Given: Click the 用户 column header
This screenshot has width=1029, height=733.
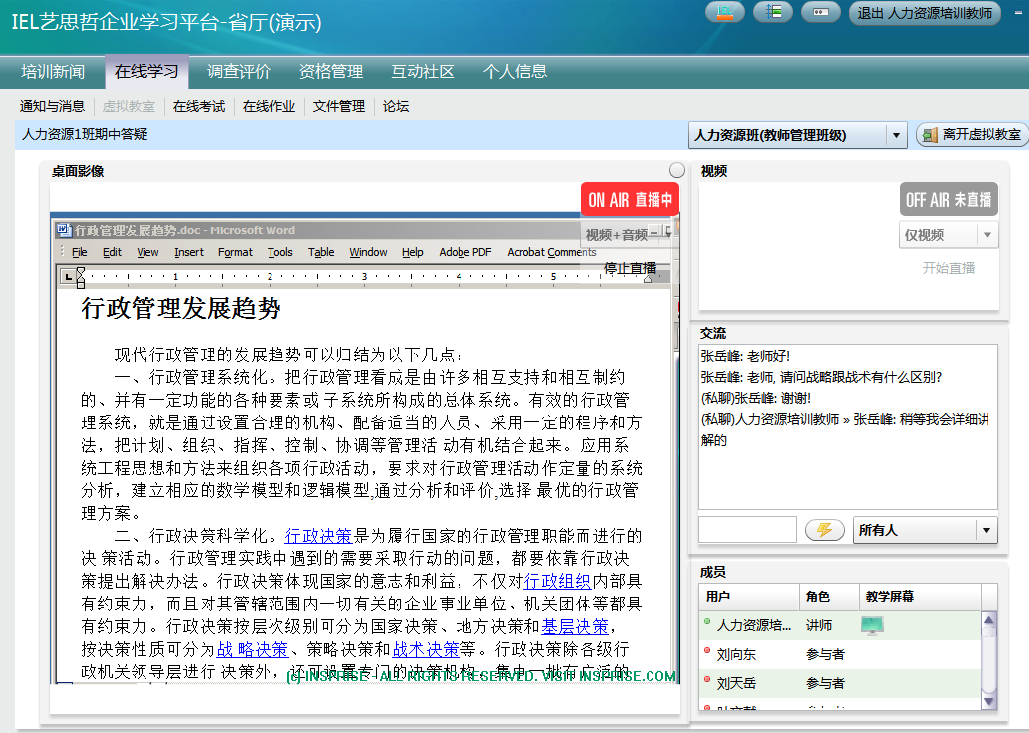Looking at the screenshot, I should 749,597.
